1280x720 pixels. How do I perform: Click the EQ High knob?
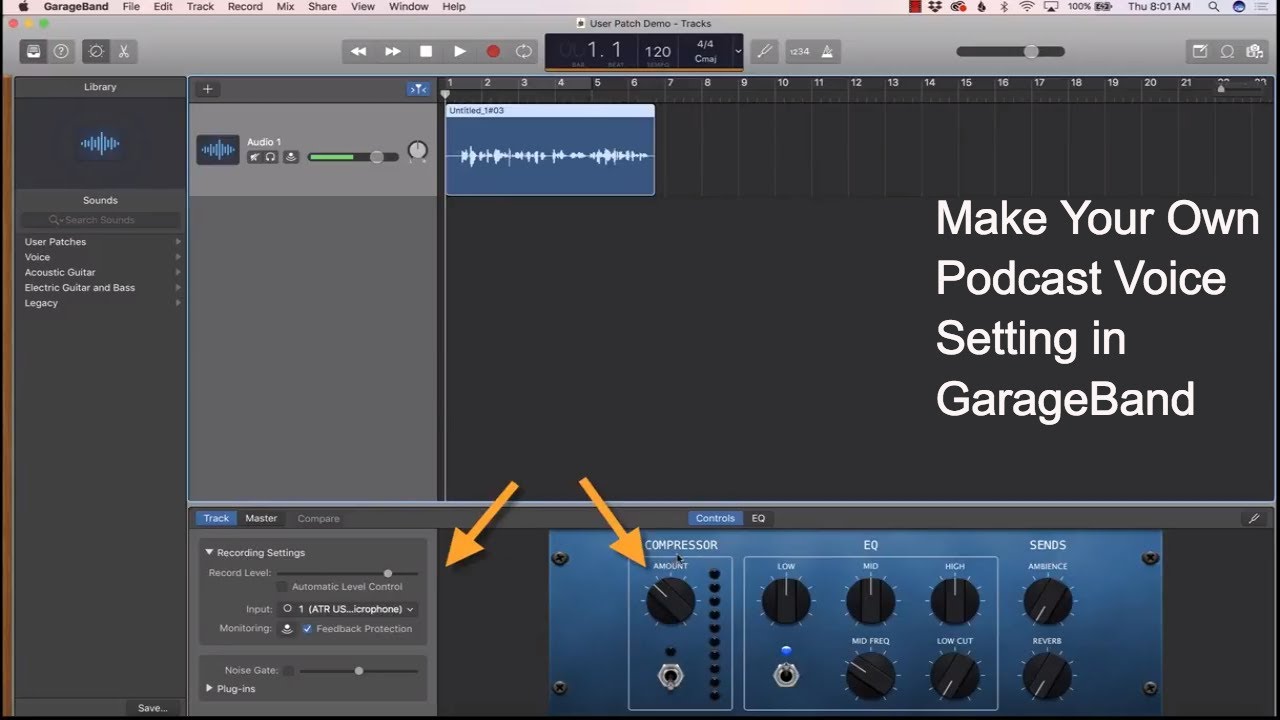click(955, 601)
